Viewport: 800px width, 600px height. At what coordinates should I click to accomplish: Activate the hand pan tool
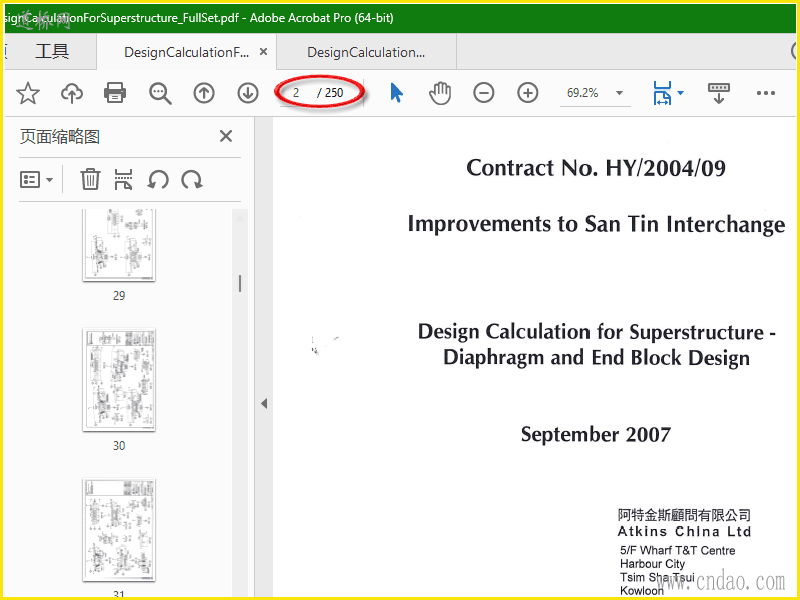pos(439,93)
